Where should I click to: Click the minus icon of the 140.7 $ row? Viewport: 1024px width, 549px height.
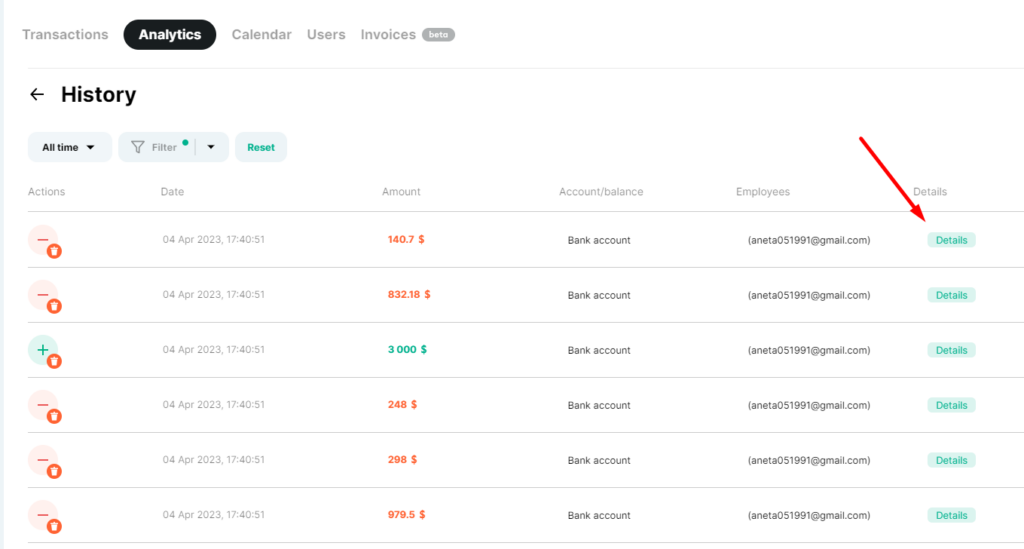pos(43,240)
